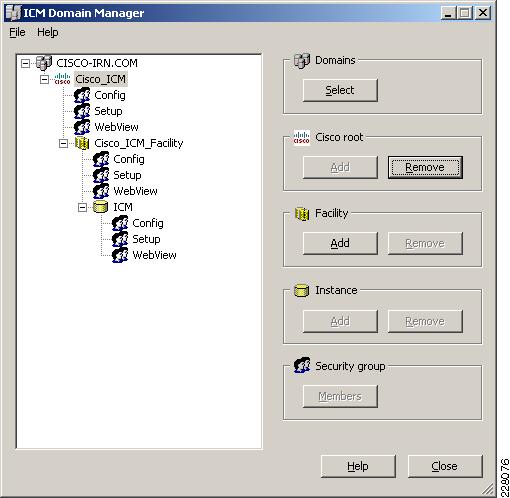
Task: Click the Cisco logo icon beside Cisco_ICM
Action: pos(62,79)
